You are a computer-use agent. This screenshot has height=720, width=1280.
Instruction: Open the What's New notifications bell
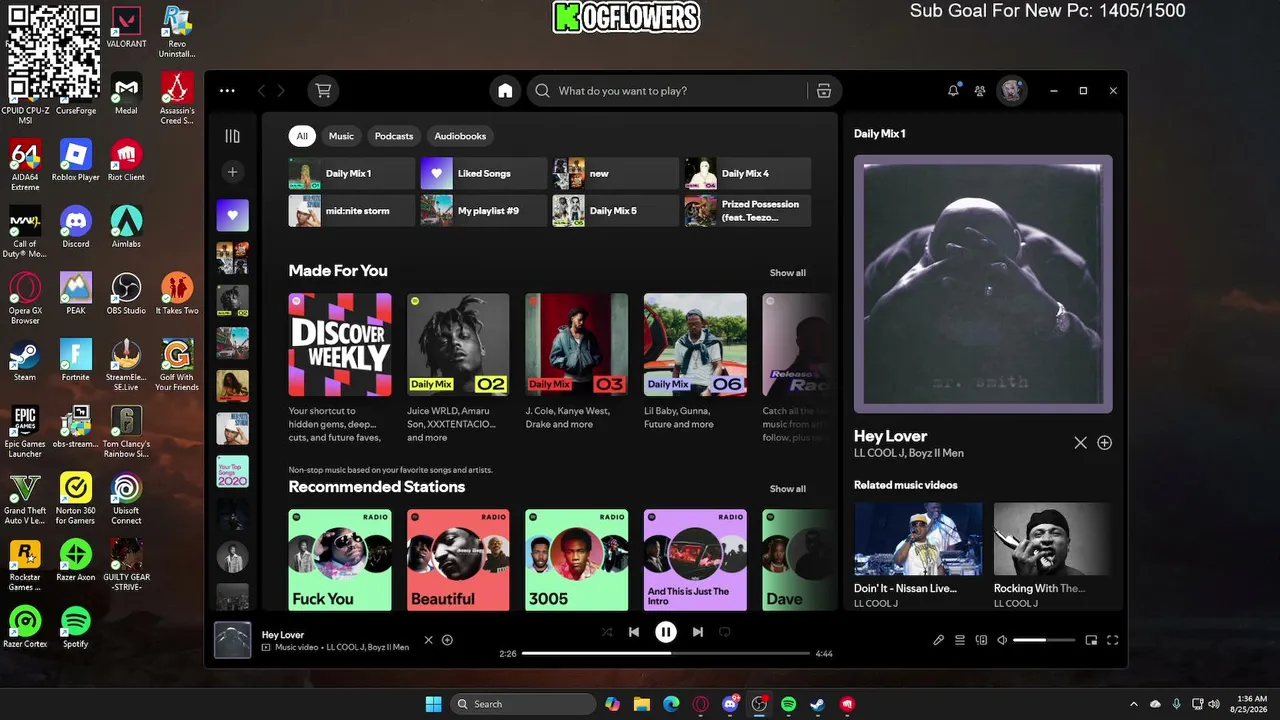(953, 91)
